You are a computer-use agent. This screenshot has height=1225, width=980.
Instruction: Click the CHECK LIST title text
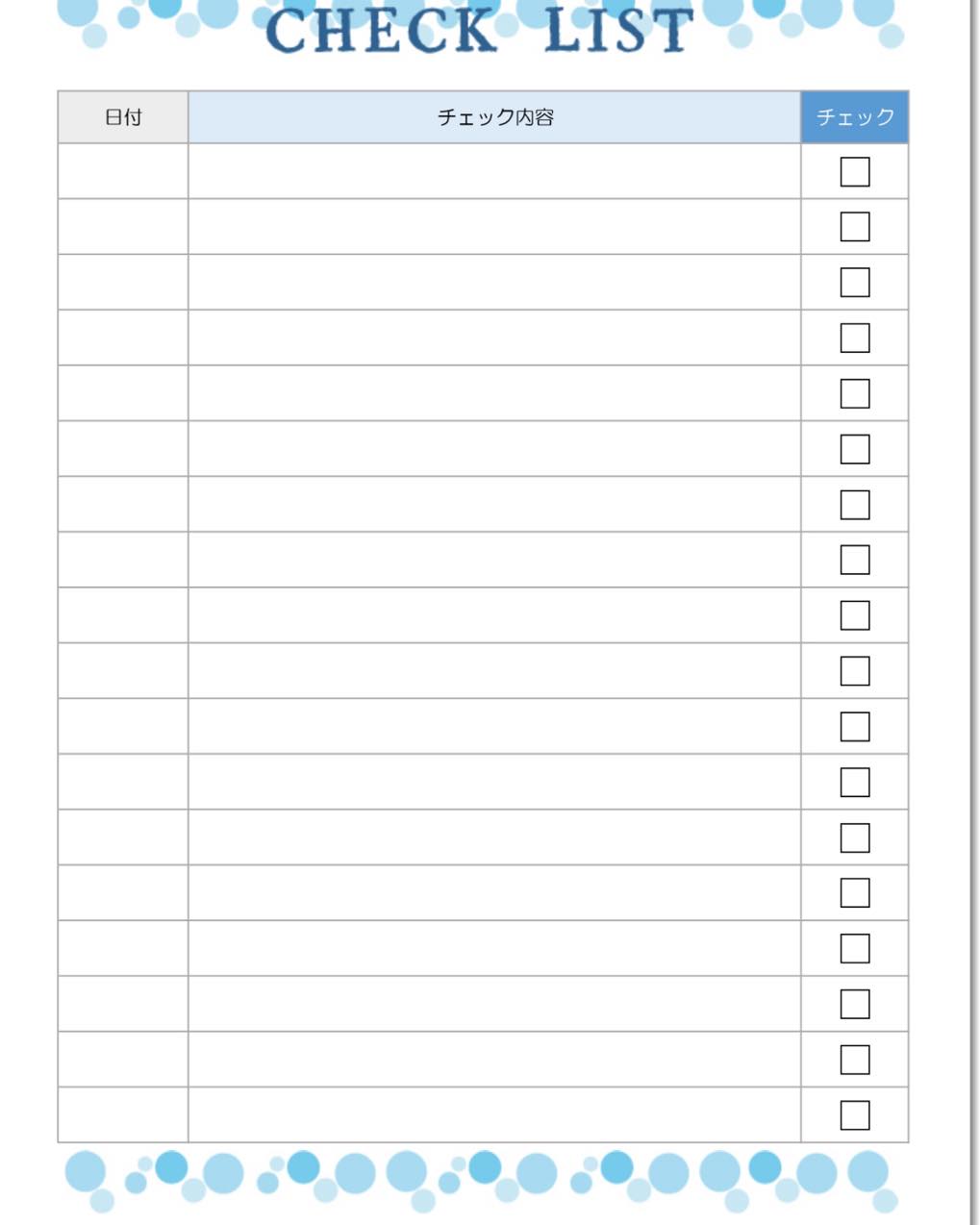478,31
